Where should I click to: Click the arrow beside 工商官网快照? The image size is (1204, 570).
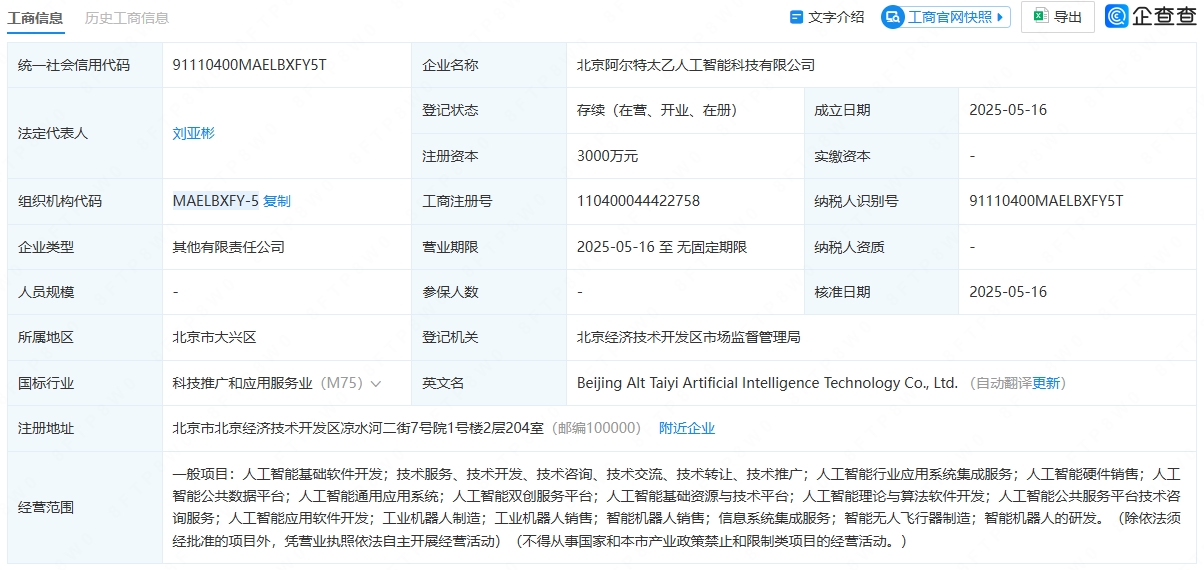point(1001,17)
